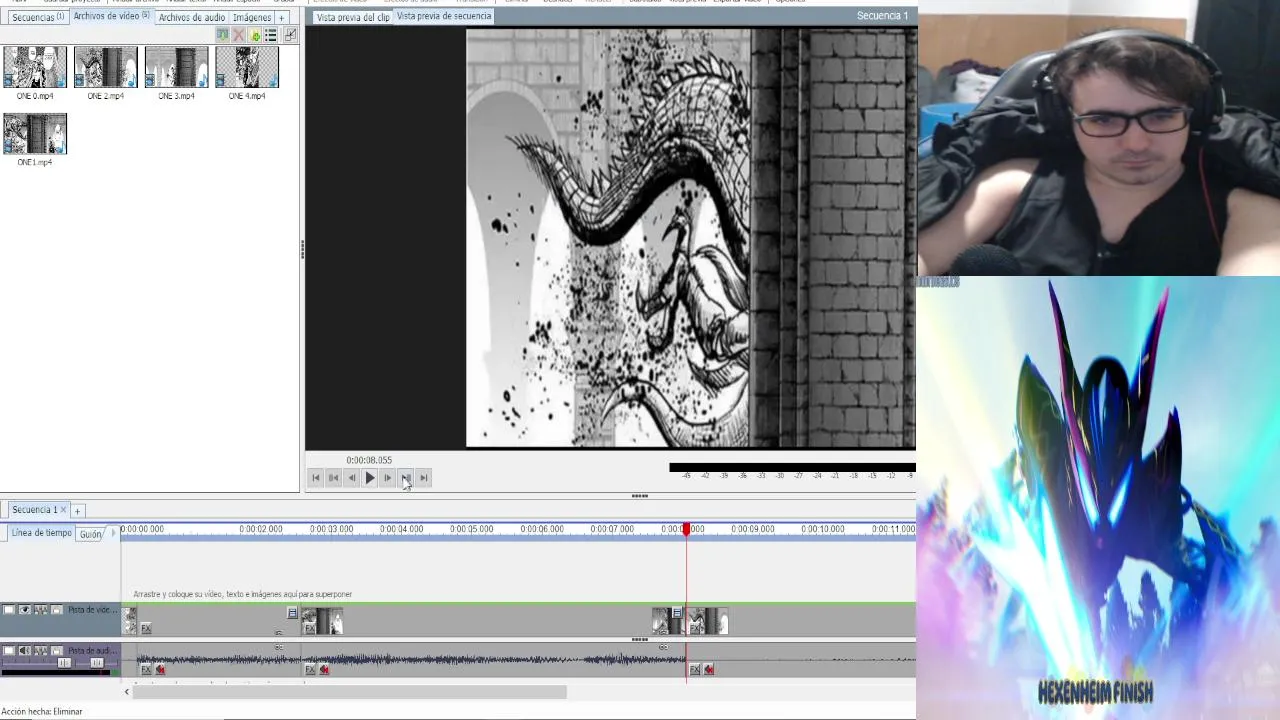Image resolution: width=1280 pixels, height=720 pixels.
Task: Open FX for first audio clip
Action: point(146,669)
